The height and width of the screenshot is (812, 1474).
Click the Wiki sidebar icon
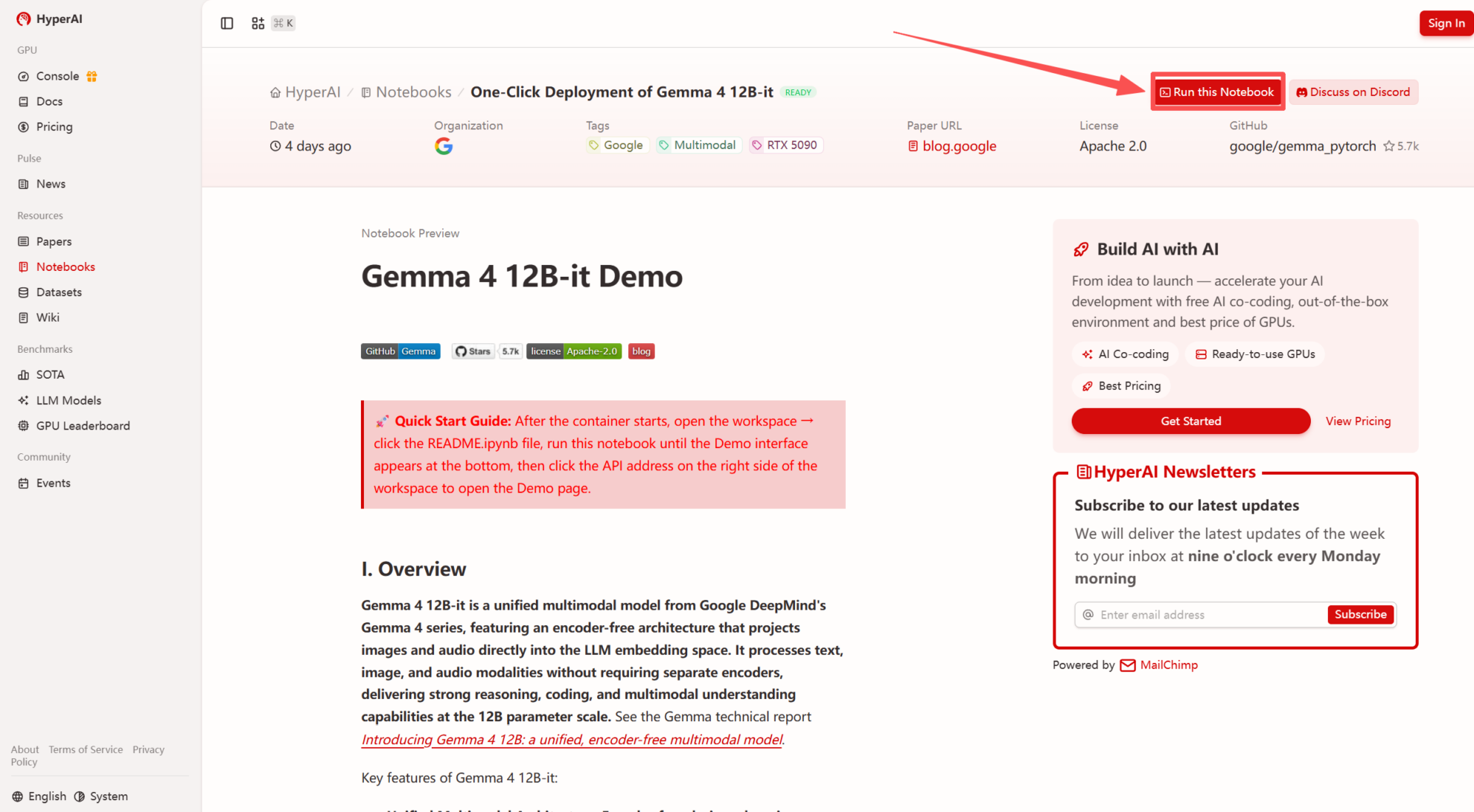pos(24,317)
